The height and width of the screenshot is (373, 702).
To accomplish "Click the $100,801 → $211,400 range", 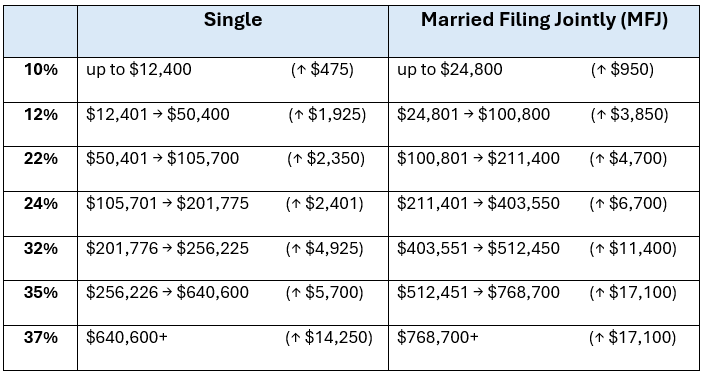I will pyautogui.click(x=478, y=159).
